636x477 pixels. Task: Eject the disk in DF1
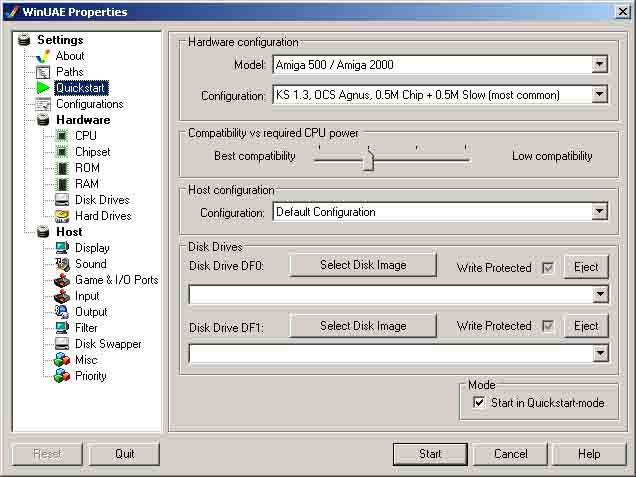pyautogui.click(x=586, y=325)
